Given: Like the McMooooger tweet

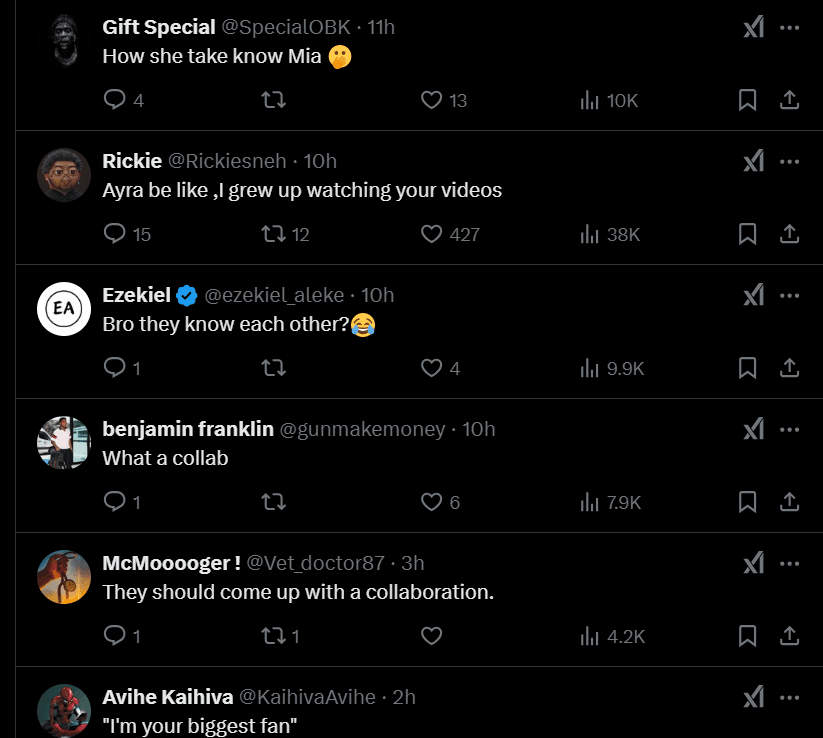Looking at the screenshot, I should coord(432,636).
